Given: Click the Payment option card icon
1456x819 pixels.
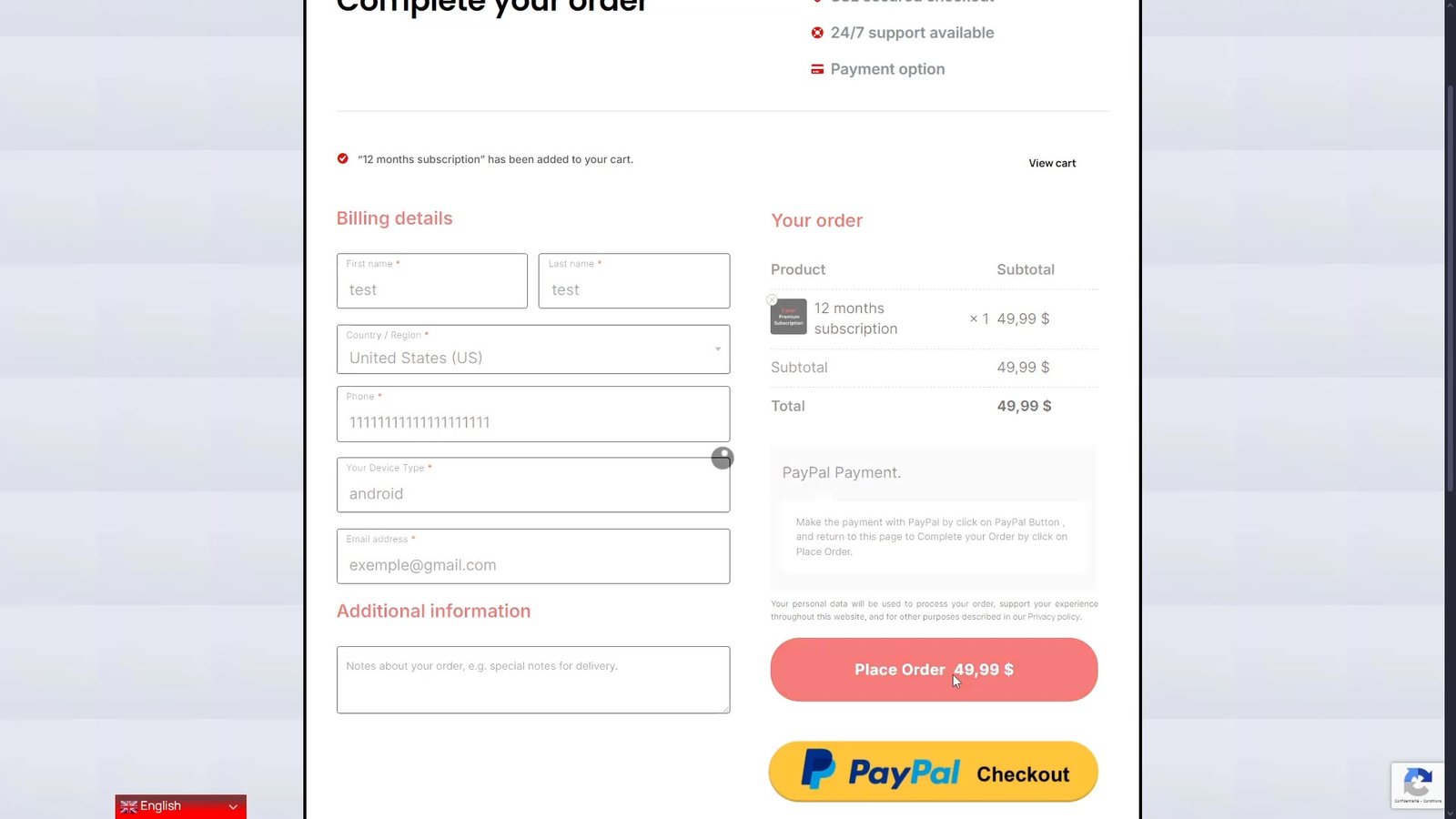Looking at the screenshot, I should pyautogui.click(x=817, y=69).
